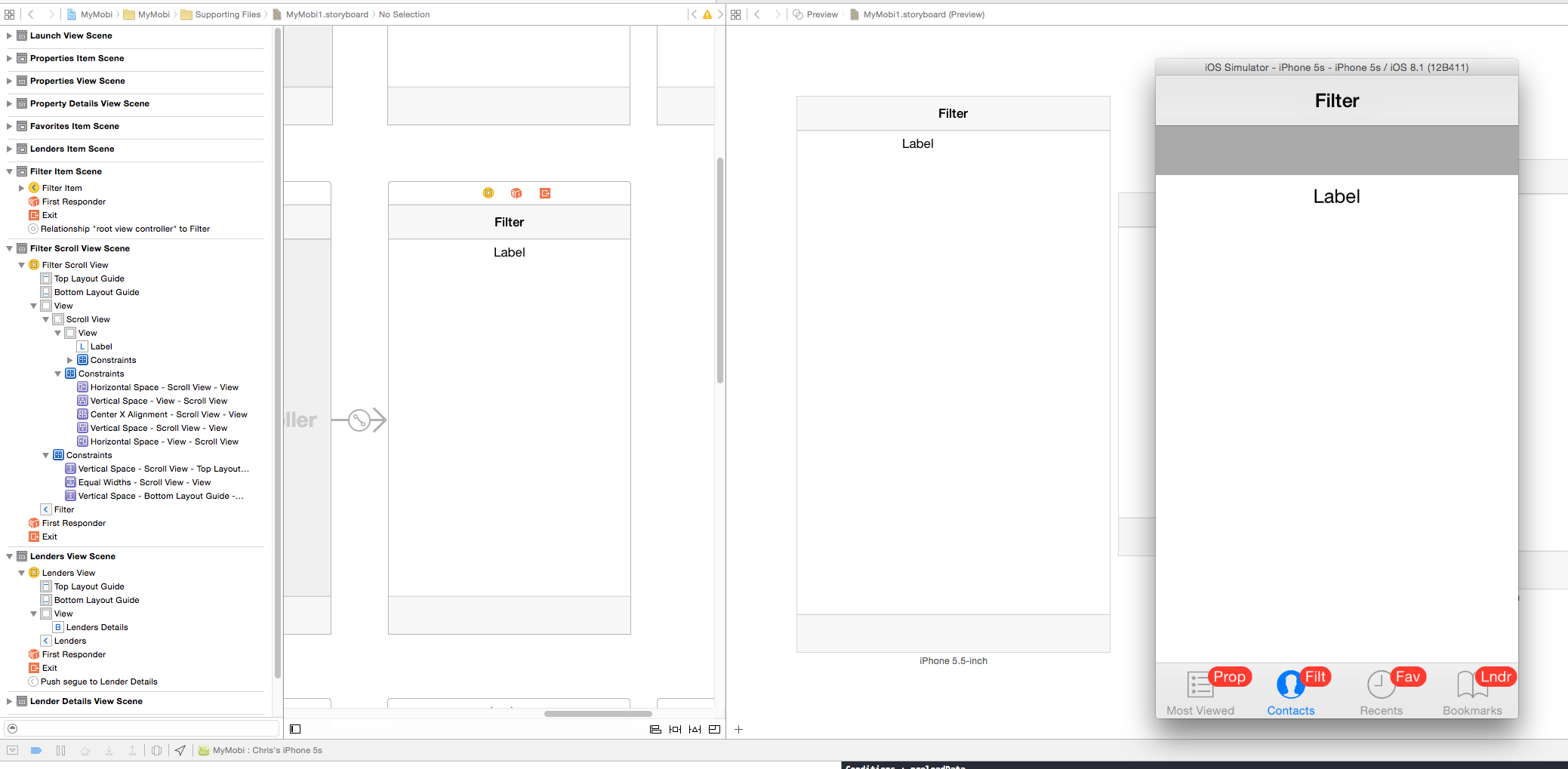This screenshot has width=1568, height=769.
Task: Expand Property Details View Scene
Action: click(x=9, y=103)
